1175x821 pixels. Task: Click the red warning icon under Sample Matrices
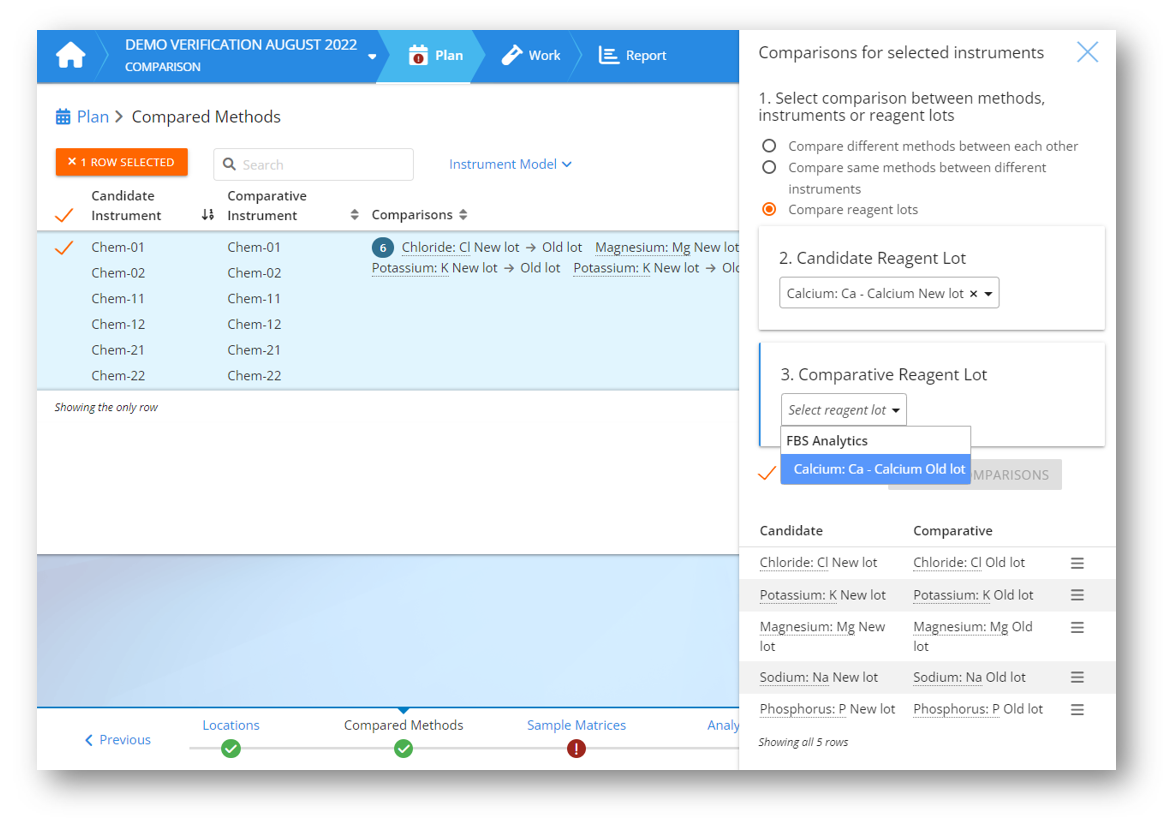point(576,748)
